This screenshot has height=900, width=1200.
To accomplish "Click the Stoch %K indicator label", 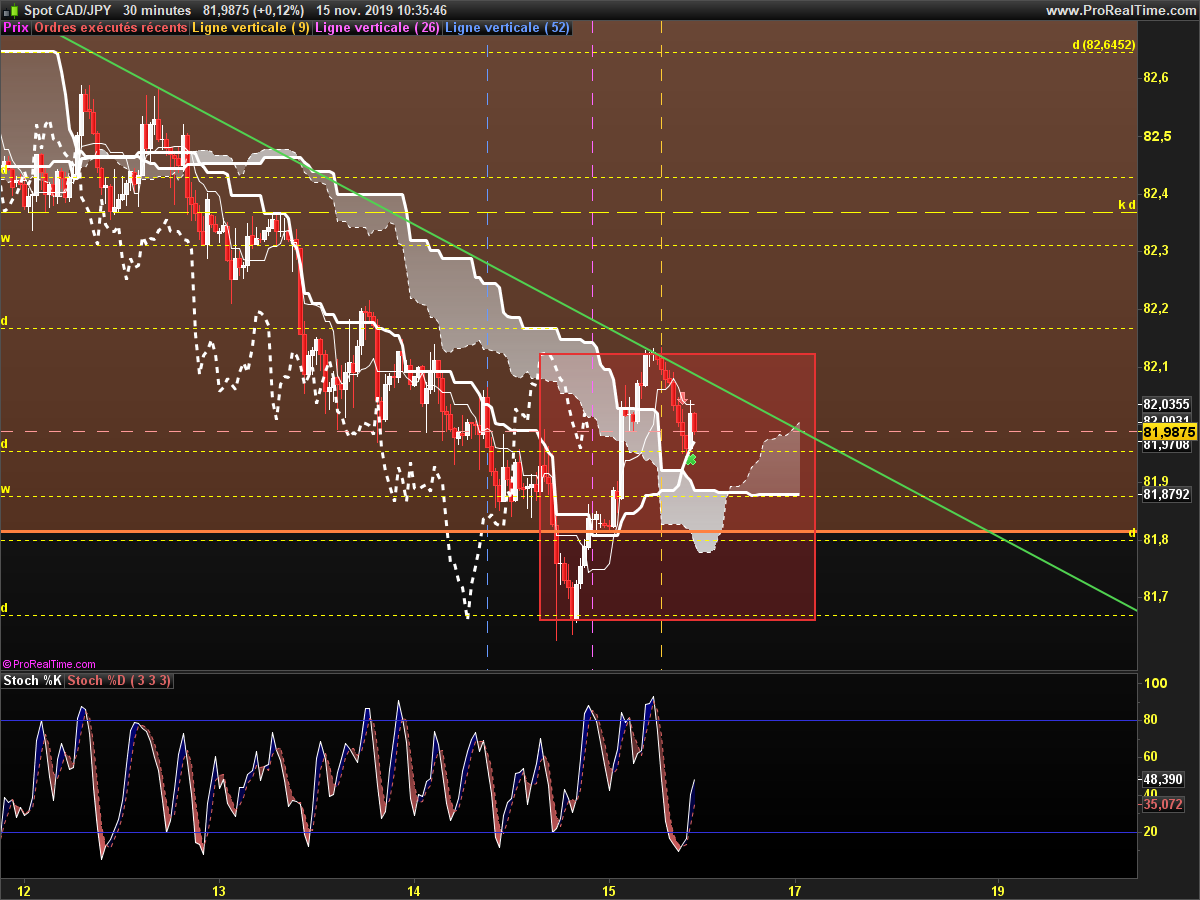I will (x=33, y=681).
